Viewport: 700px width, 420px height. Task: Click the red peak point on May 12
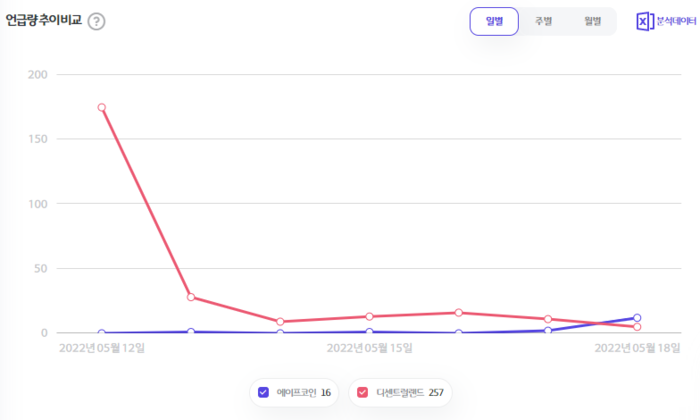click(101, 107)
